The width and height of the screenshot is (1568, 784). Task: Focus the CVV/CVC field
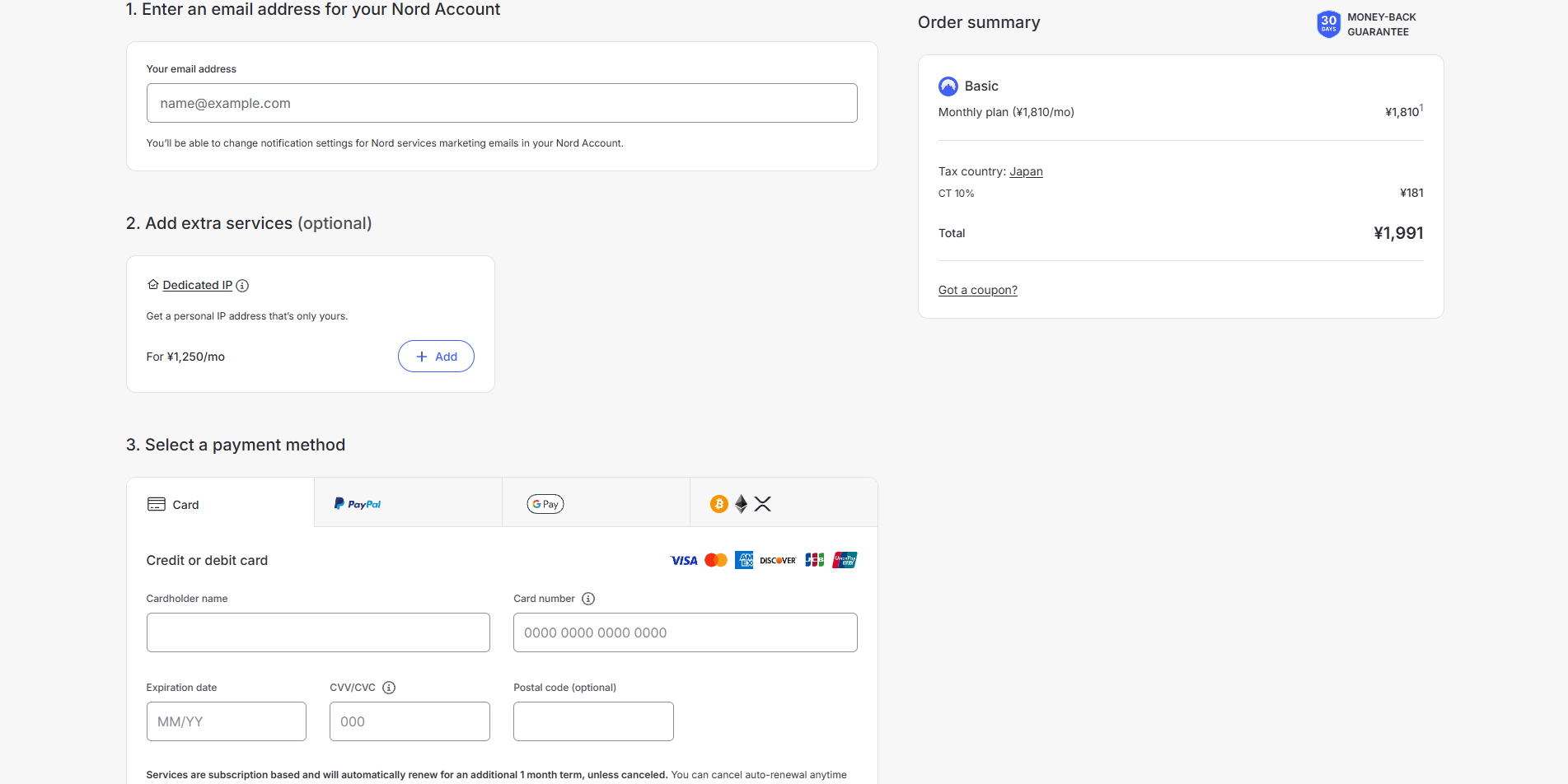pyautogui.click(x=410, y=721)
